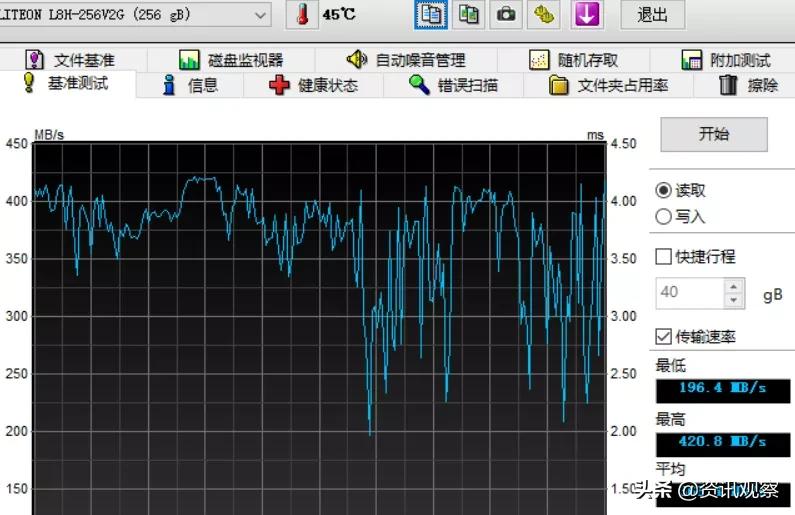
Task: Click the size field showing 40
Action: point(690,292)
